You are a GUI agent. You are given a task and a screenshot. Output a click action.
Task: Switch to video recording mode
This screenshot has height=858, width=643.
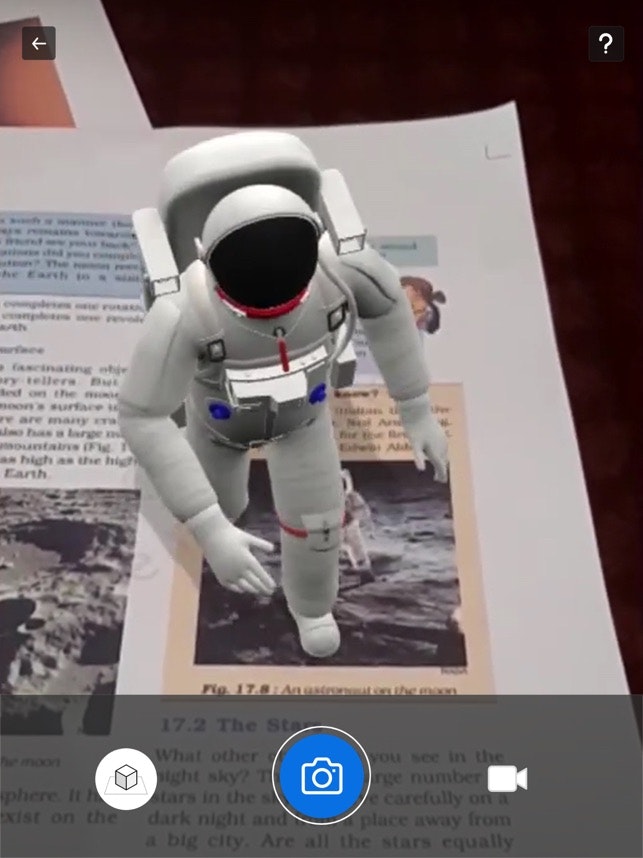coord(507,779)
